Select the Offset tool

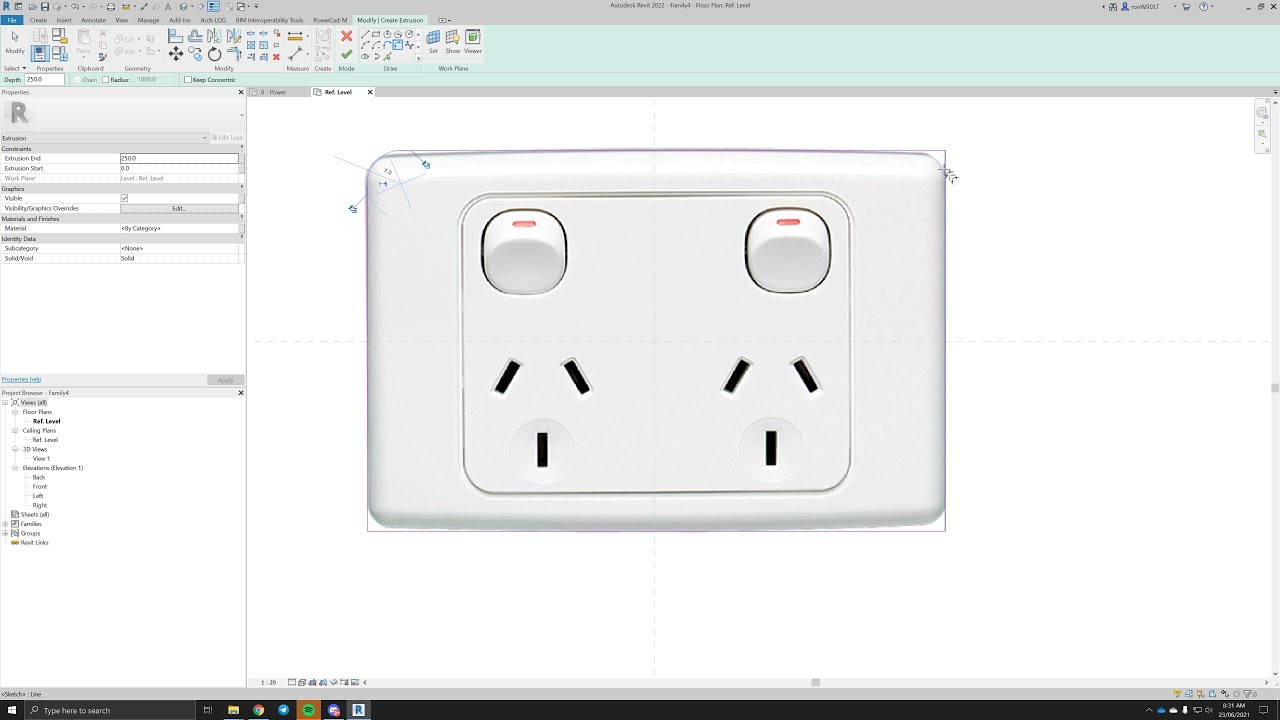pyautogui.click(x=195, y=36)
